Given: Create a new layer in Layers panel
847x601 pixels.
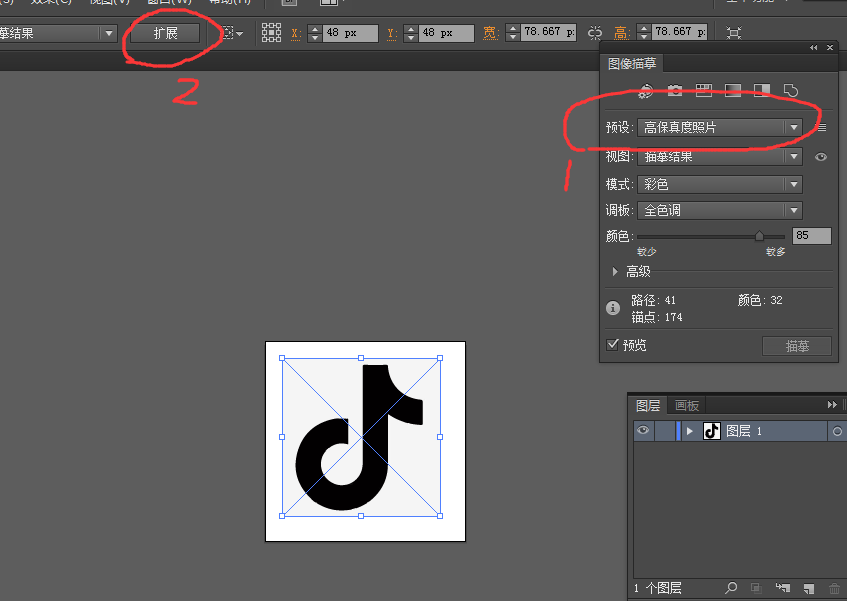Looking at the screenshot, I should point(809,588).
